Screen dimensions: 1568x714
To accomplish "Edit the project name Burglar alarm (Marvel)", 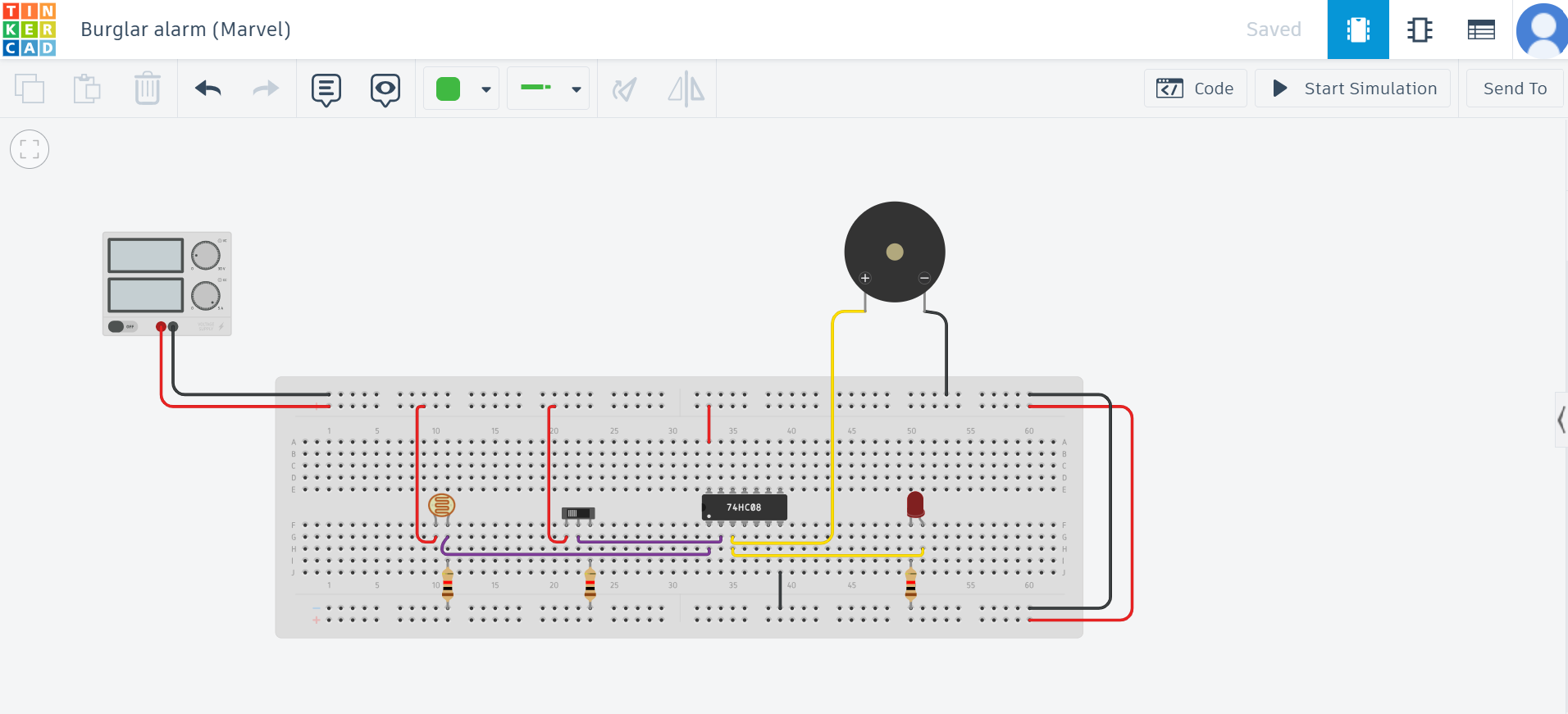I will [185, 30].
